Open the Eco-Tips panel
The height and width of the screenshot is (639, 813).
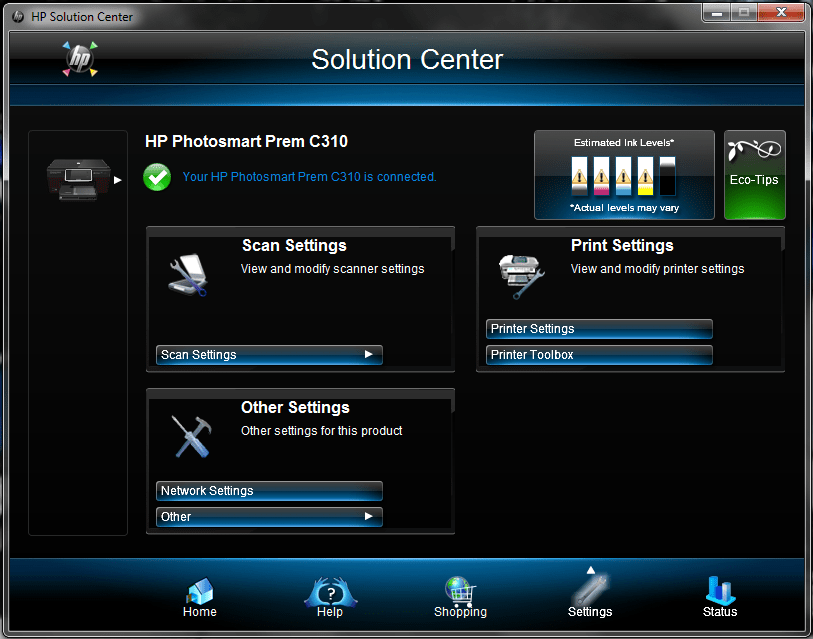[x=754, y=175]
